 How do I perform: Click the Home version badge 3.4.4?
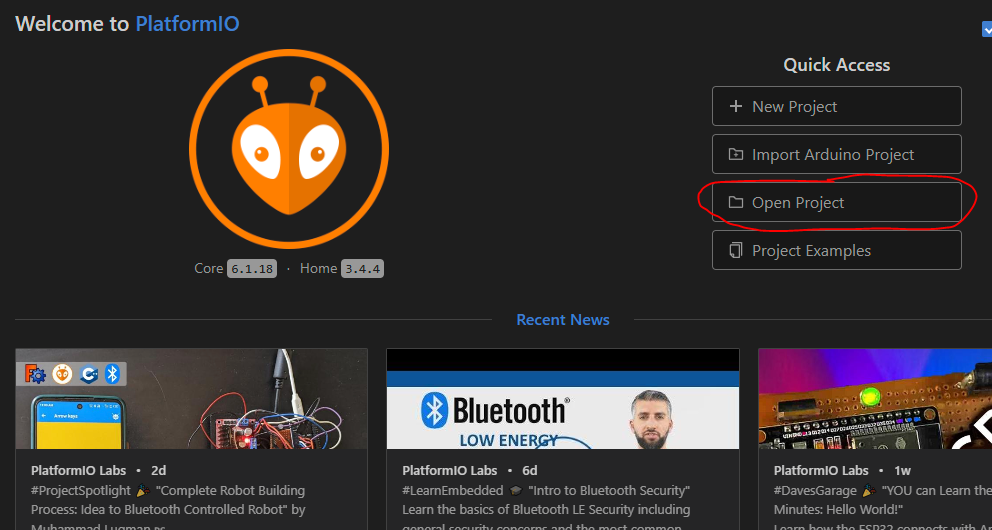(363, 269)
